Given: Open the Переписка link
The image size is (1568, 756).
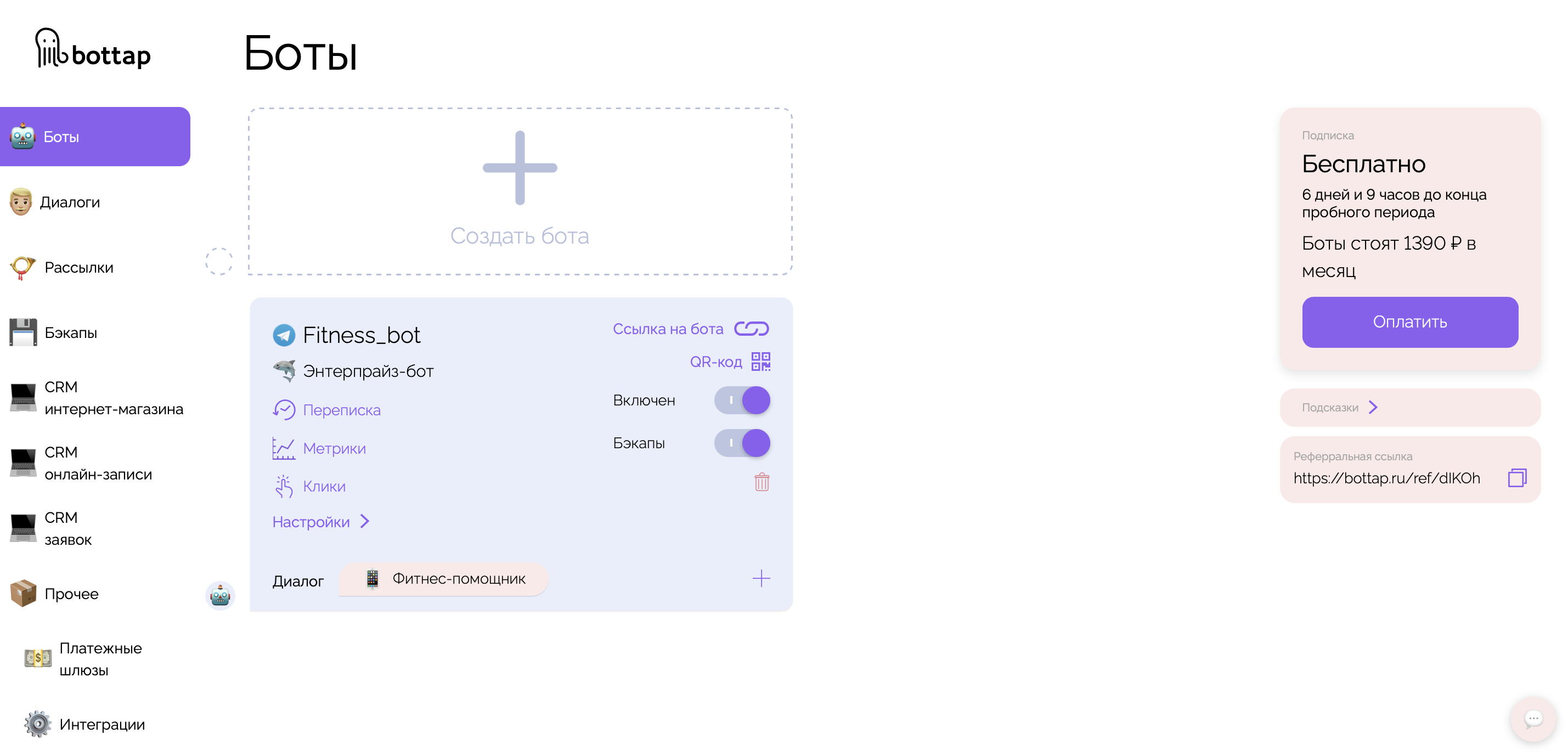Looking at the screenshot, I should click(341, 410).
